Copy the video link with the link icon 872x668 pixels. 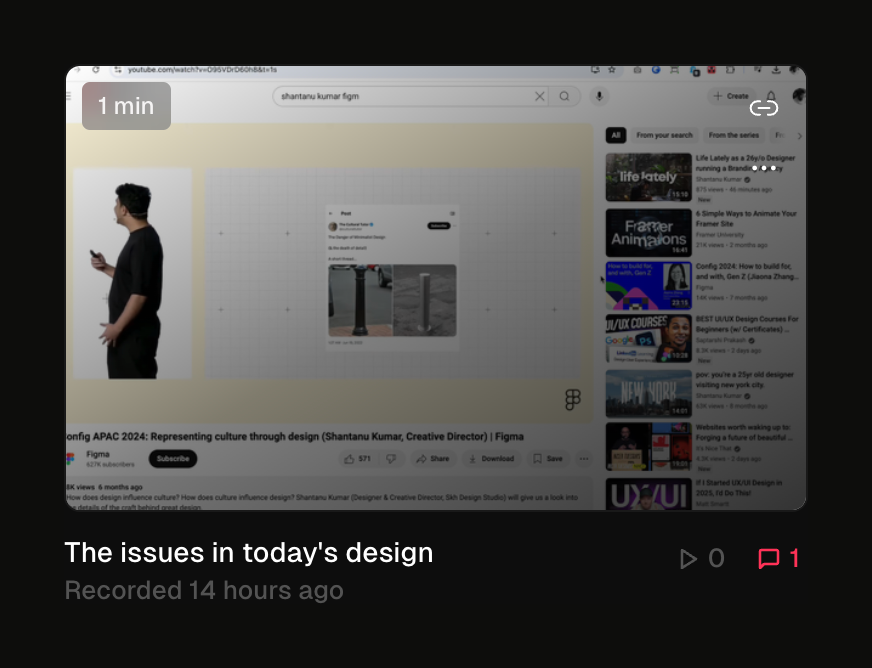pyautogui.click(x=764, y=108)
